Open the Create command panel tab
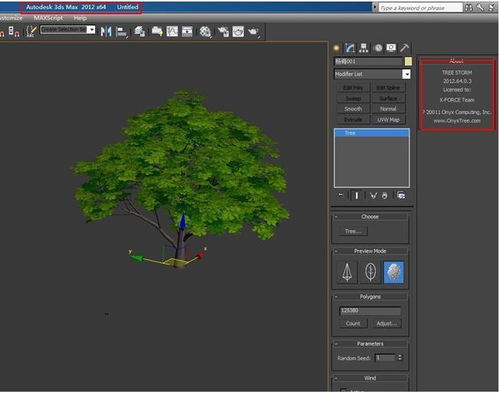500x394 pixels. click(x=337, y=48)
